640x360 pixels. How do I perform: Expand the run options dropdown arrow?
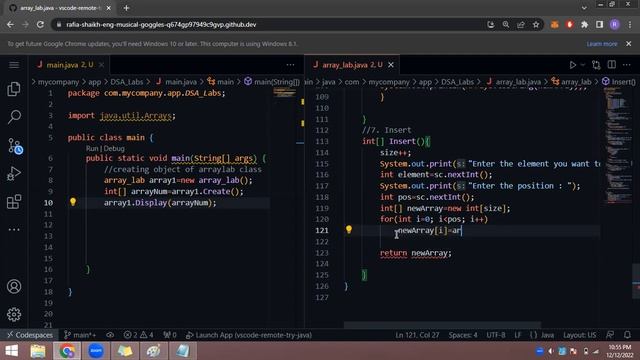click(583, 65)
